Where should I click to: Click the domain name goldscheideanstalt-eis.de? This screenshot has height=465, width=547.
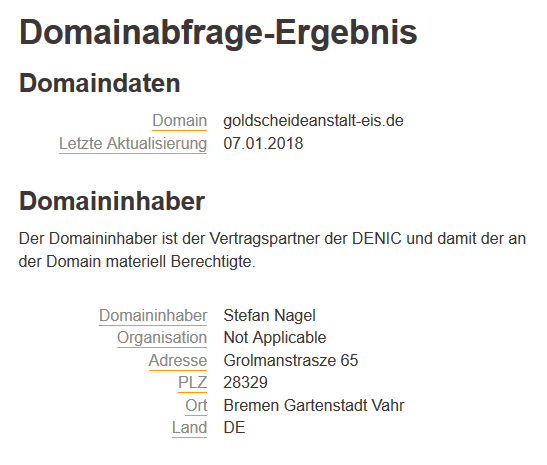point(313,121)
